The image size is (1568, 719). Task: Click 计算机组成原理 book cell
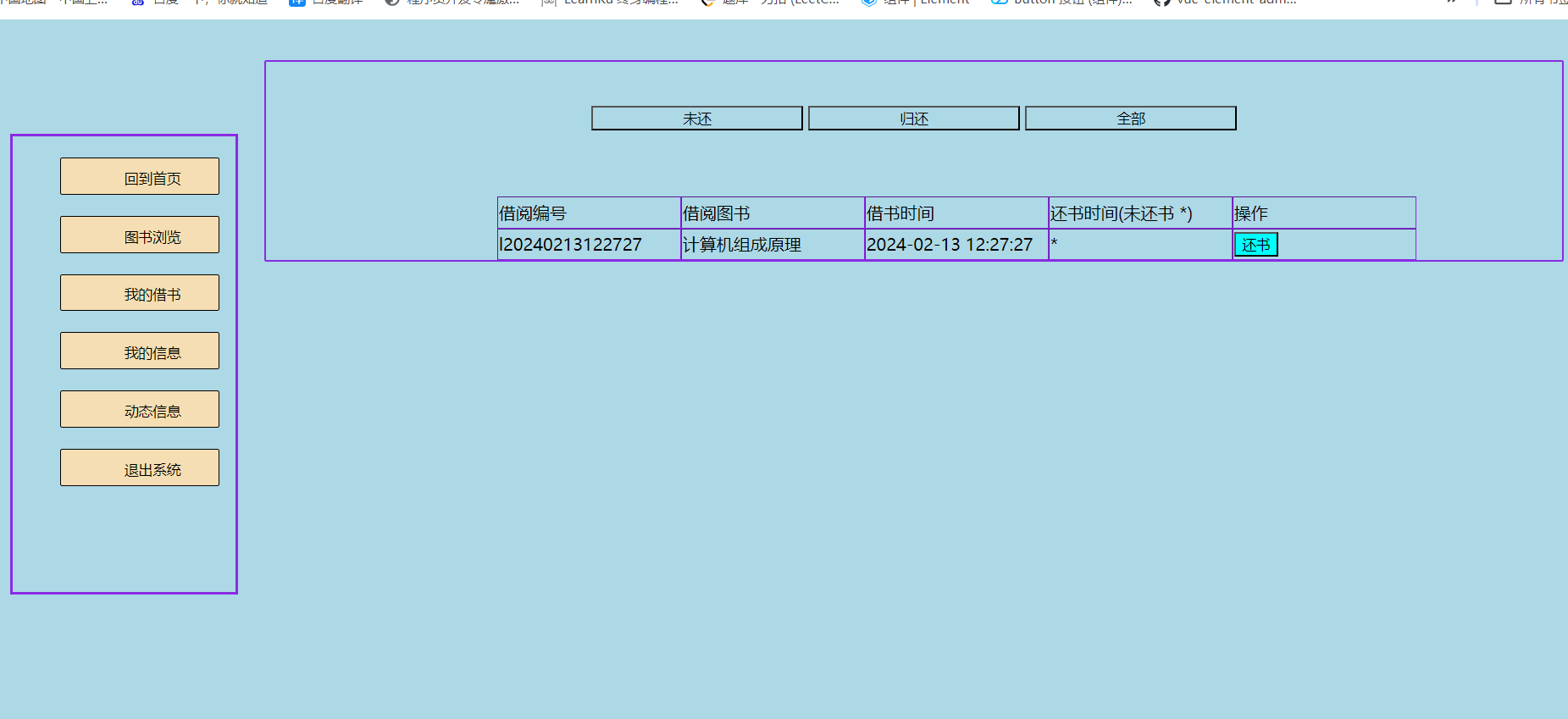point(773,245)
